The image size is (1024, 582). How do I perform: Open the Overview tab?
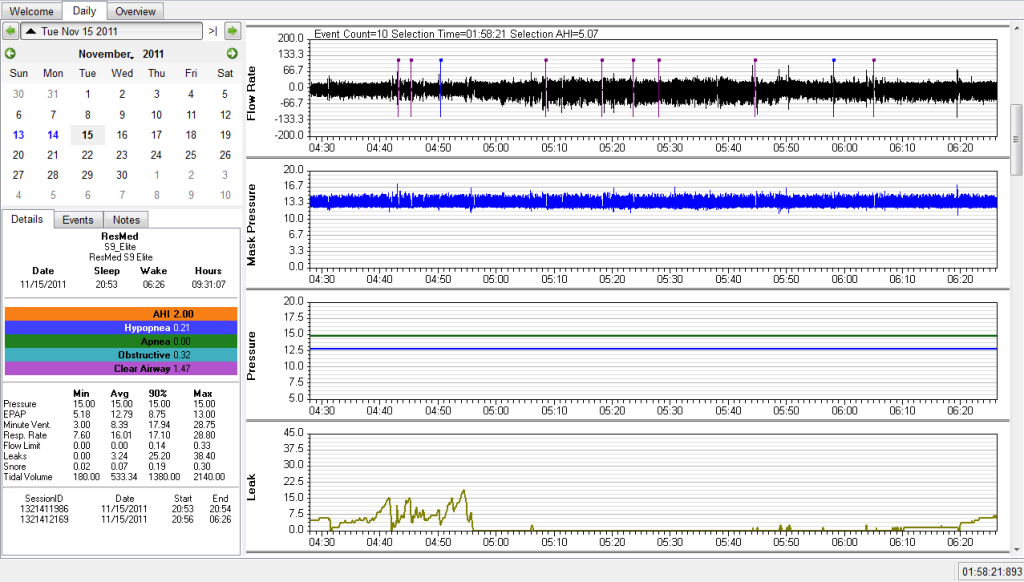click(135, 11)
